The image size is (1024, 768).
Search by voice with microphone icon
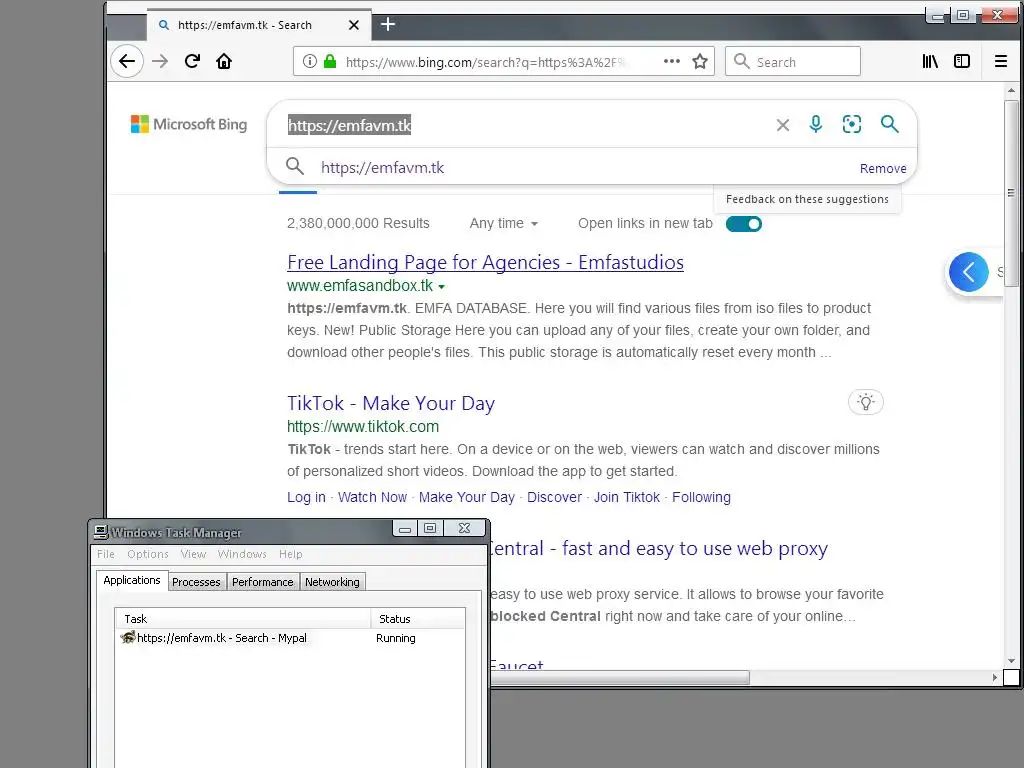click(816, 124)
